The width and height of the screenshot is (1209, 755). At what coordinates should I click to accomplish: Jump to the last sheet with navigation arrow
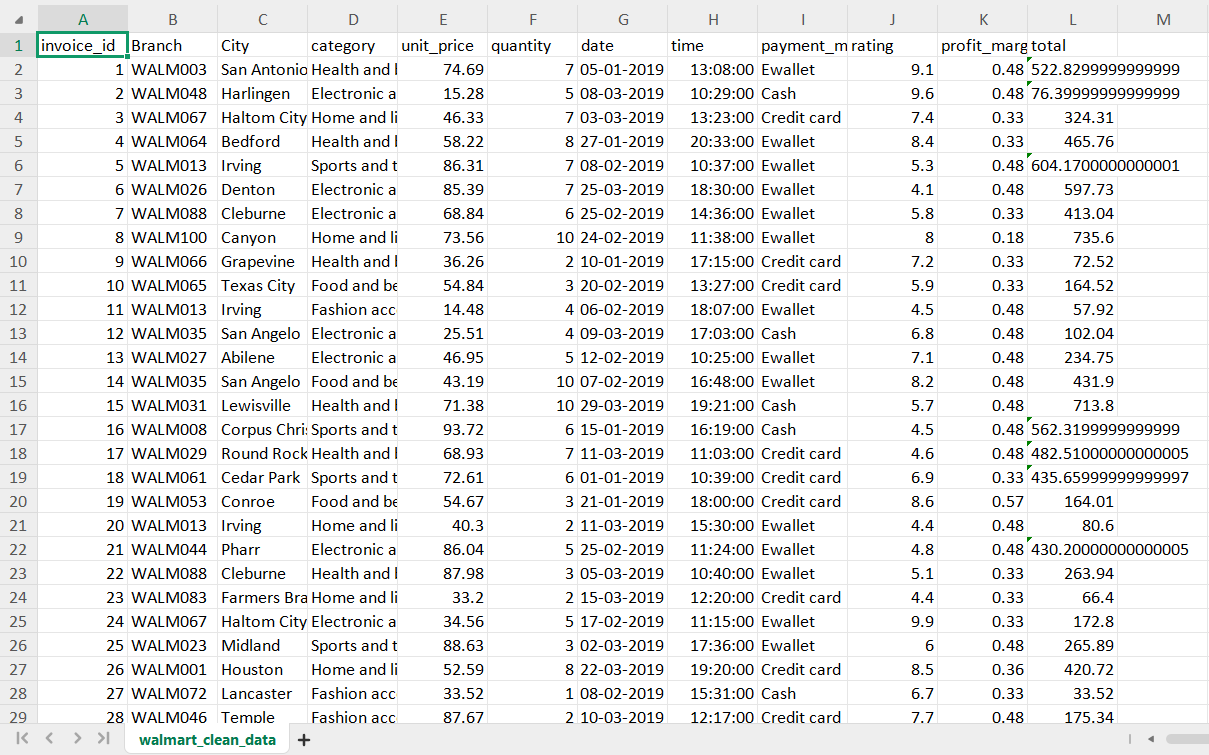click(x=104, y=739)
